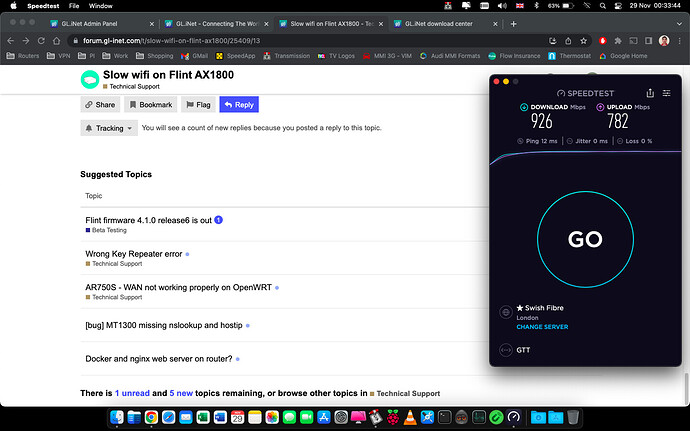Open the Window menu in the menu bar

[x=101, y=6]
